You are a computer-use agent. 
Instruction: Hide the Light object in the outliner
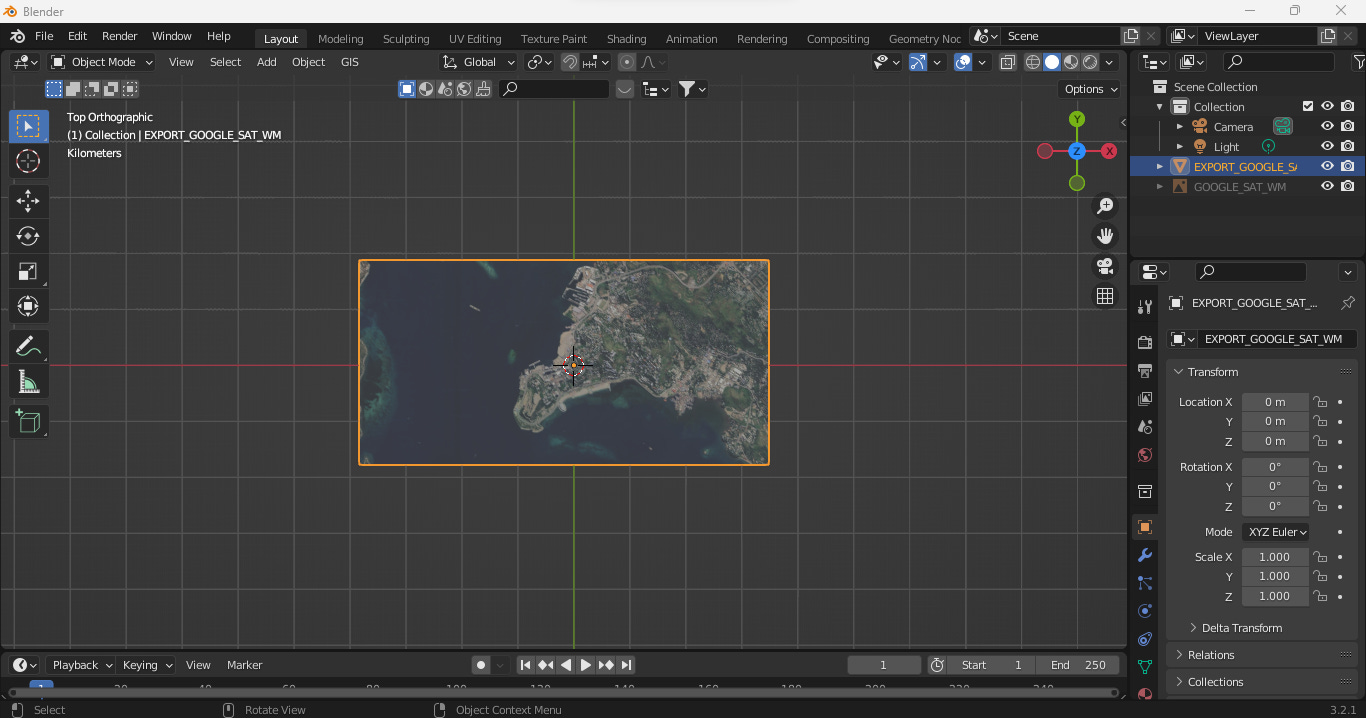(1327, 145)
